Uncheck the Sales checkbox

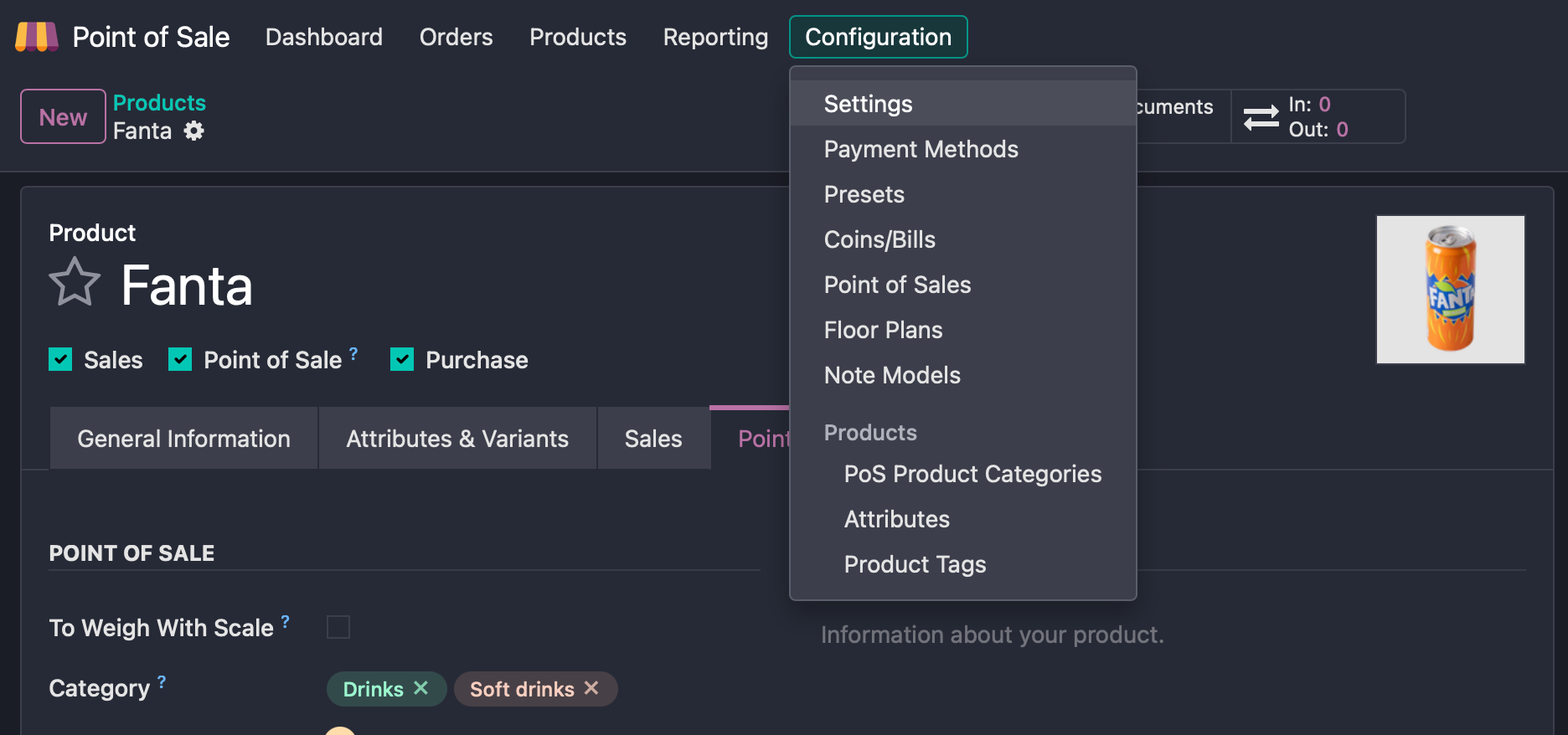click(60, 360)
